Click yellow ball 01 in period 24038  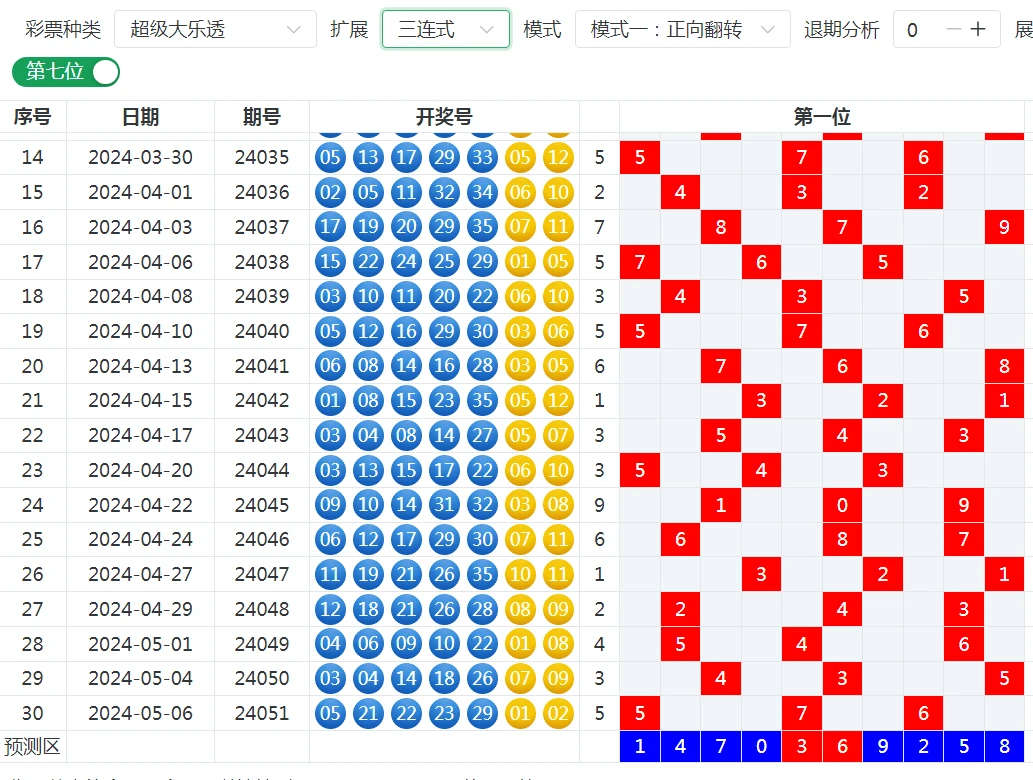click(x=520, y=262)
